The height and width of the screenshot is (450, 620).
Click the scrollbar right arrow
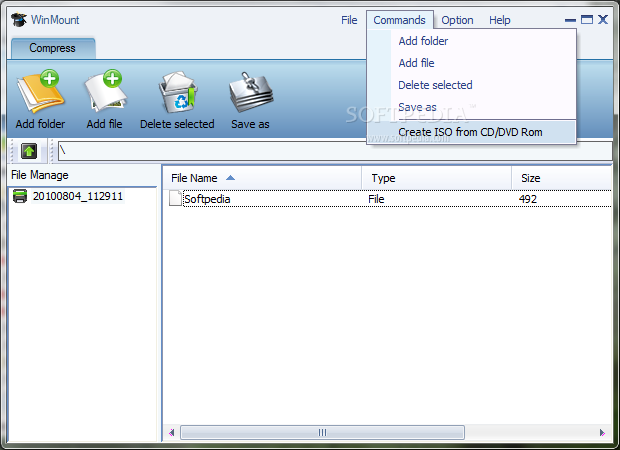(602, 432)
